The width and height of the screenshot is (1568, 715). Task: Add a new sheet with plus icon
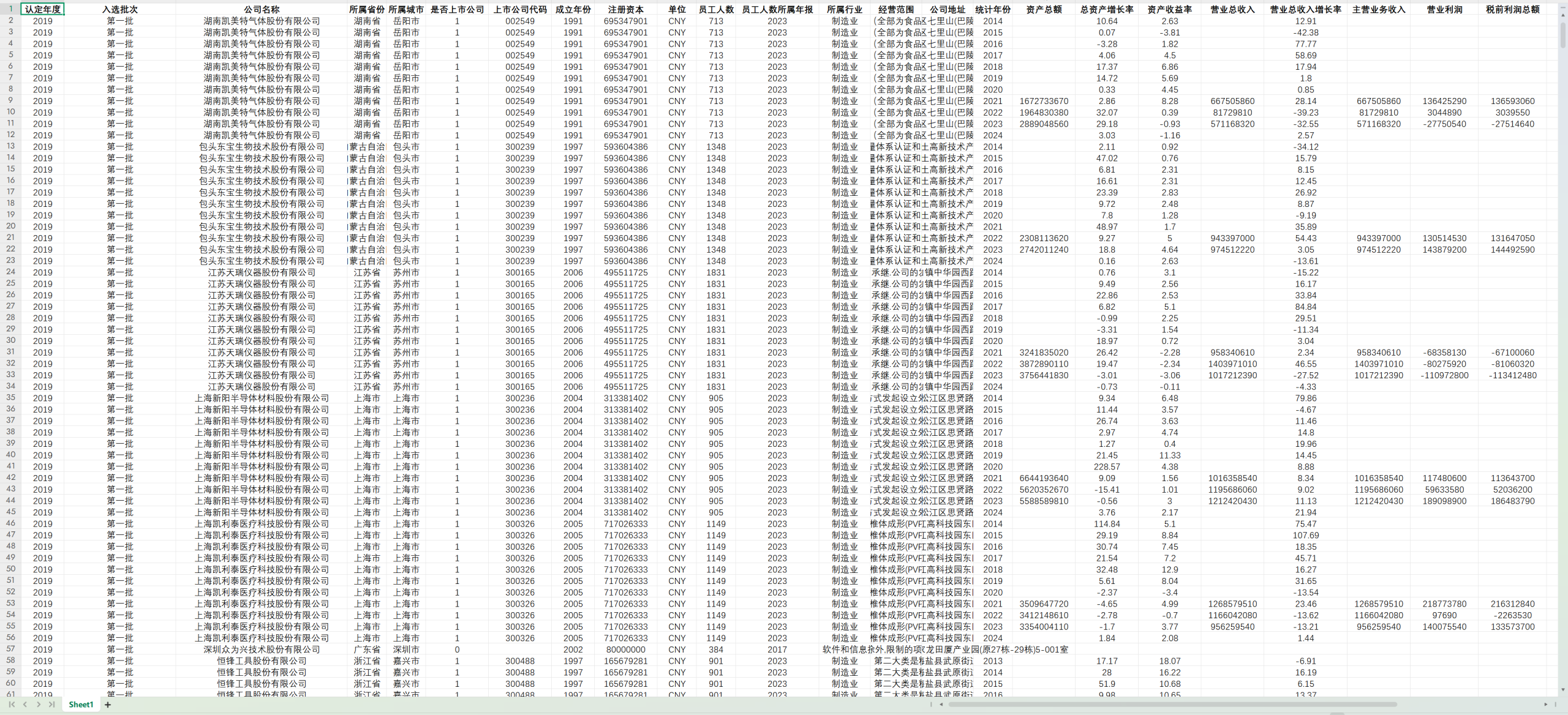coord(108,705)
